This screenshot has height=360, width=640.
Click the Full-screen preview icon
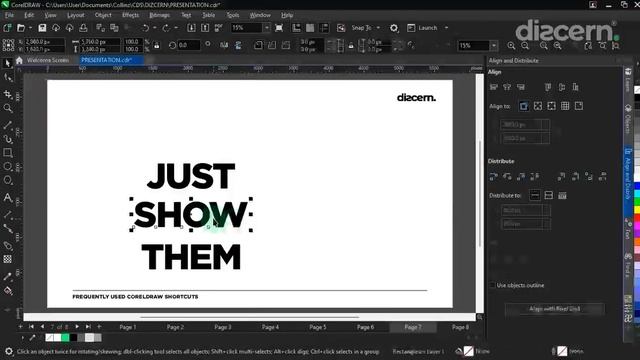click(x=279, y=28)
